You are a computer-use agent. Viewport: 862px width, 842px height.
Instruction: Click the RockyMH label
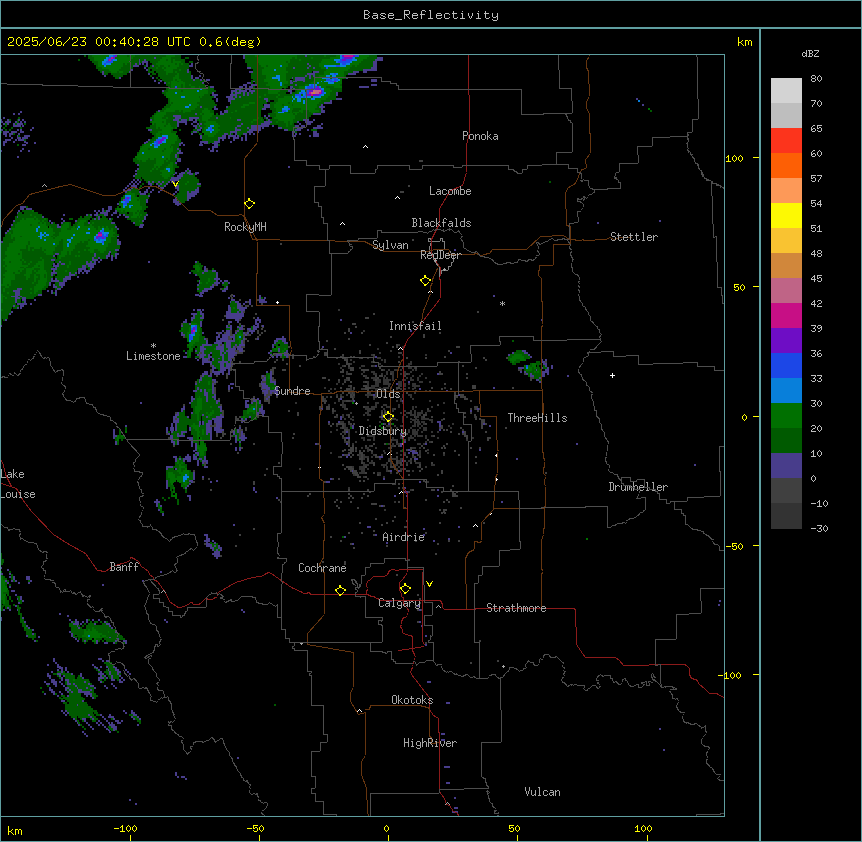245,227
